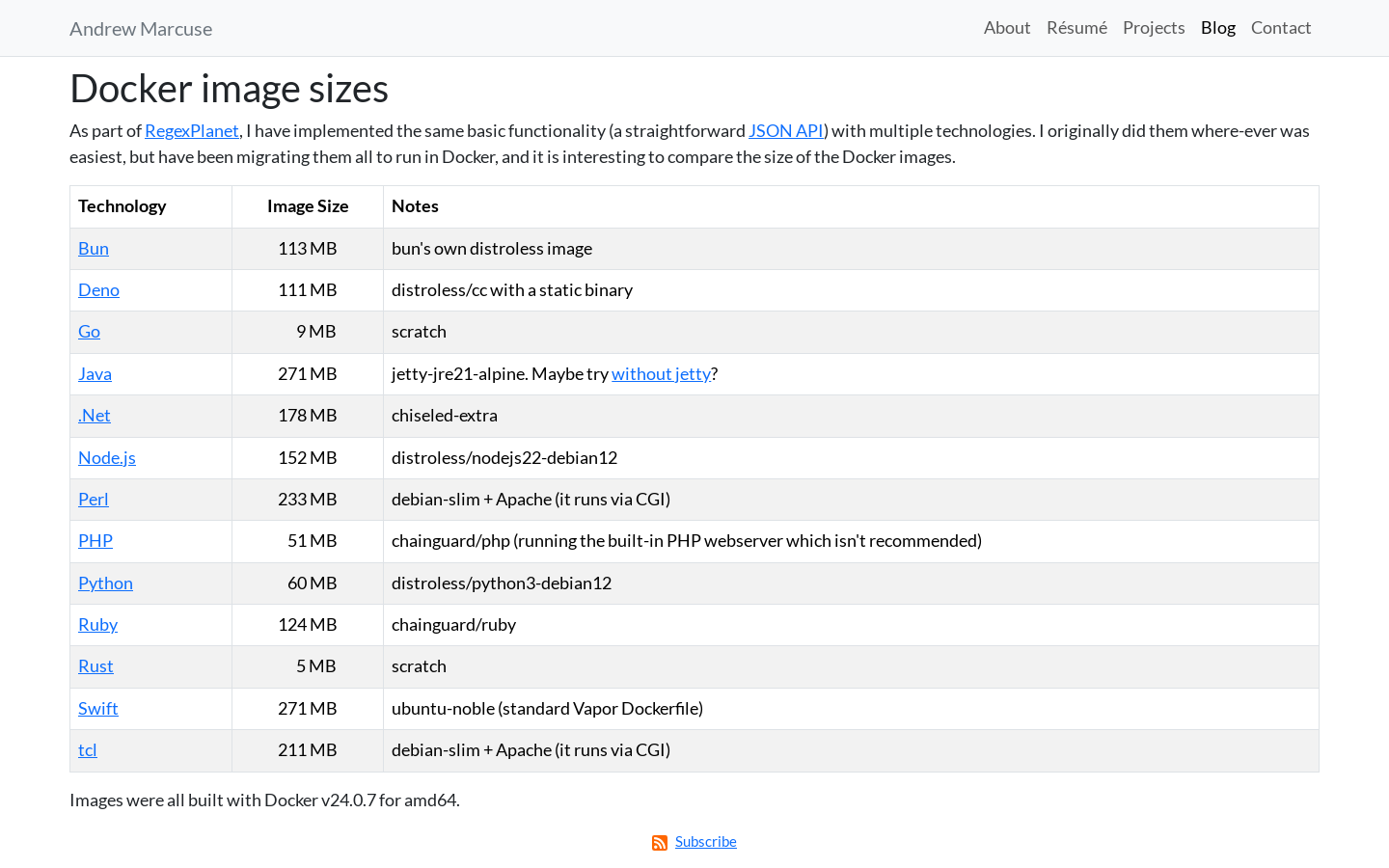
Task: Go to the Projects page
Action: 1154,28
